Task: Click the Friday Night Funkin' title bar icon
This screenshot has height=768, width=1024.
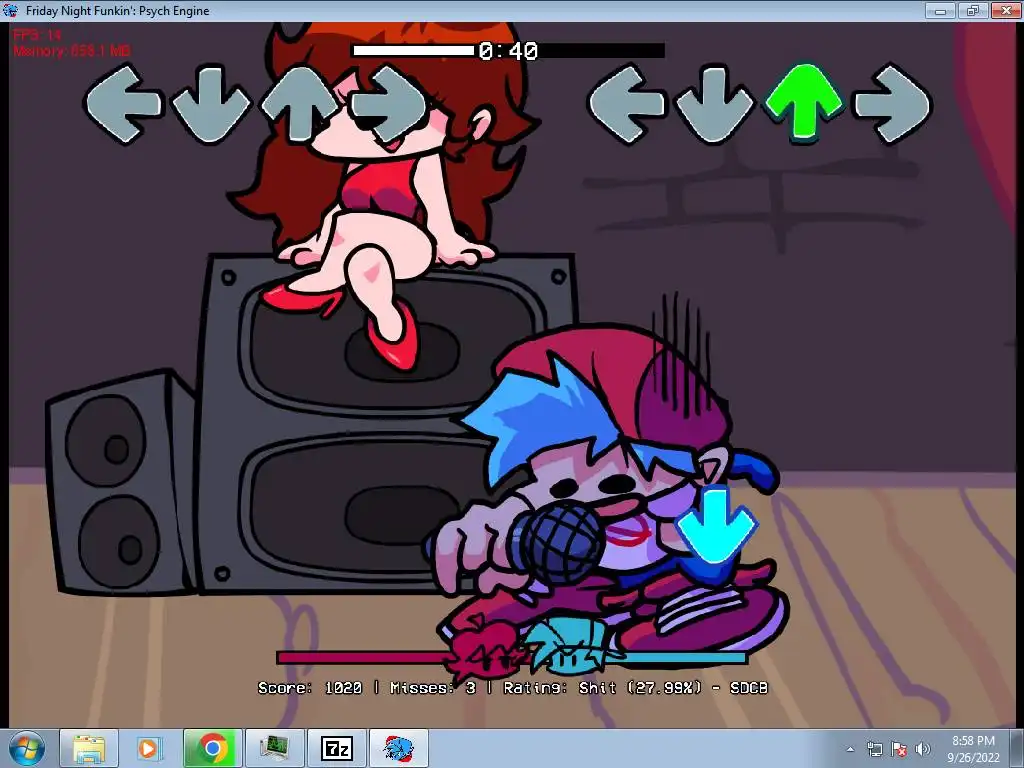Action: click(x=10, y=10)
